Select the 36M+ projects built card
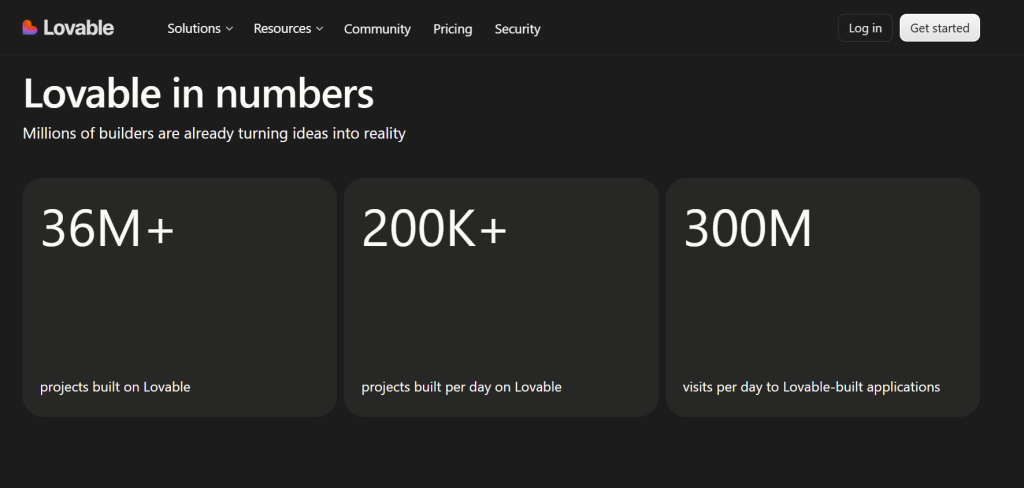 point(180,297)
